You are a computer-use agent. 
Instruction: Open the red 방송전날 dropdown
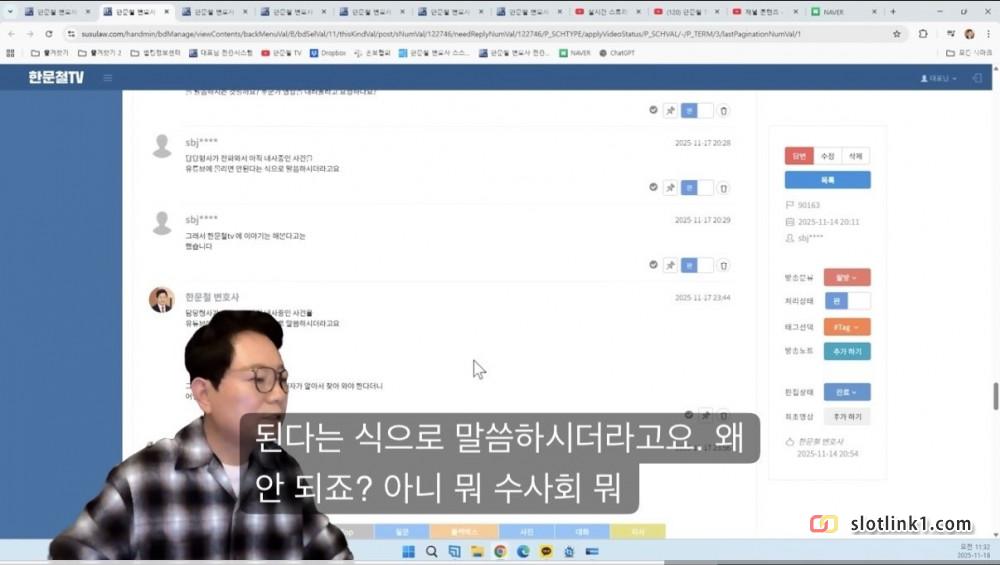[847, 277]
